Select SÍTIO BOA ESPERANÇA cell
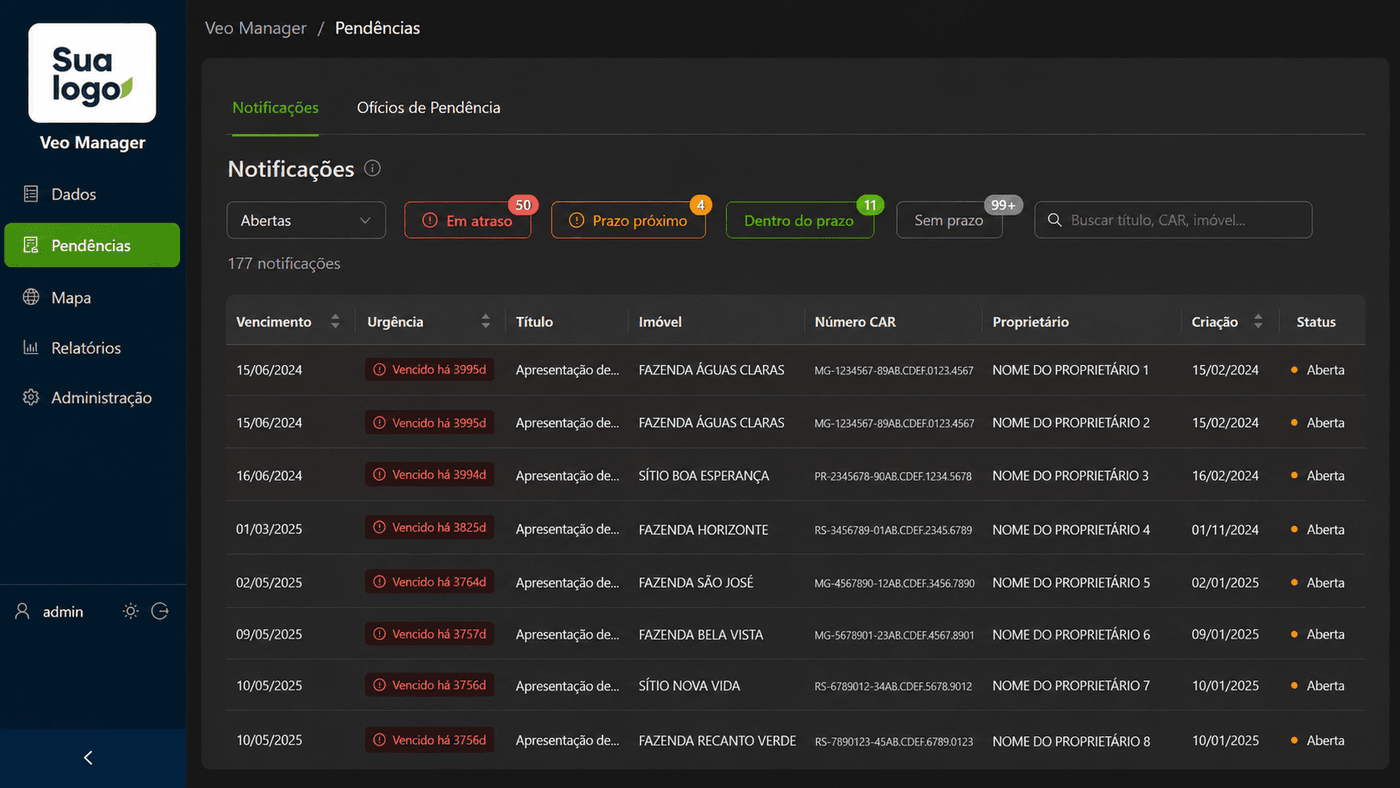The width and height of the screenshot is (1400, 788). point(704,476)
